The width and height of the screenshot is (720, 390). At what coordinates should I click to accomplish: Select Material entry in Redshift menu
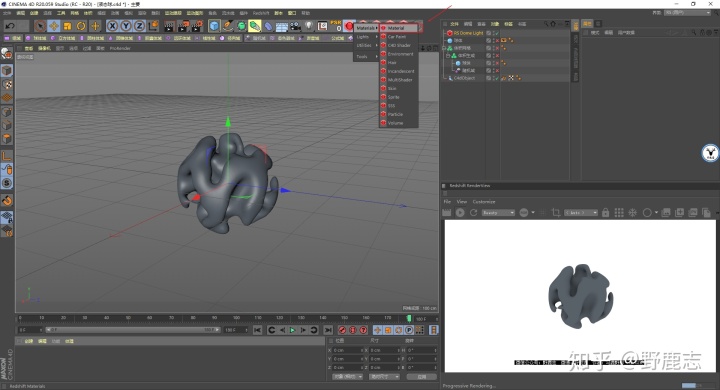399,28
